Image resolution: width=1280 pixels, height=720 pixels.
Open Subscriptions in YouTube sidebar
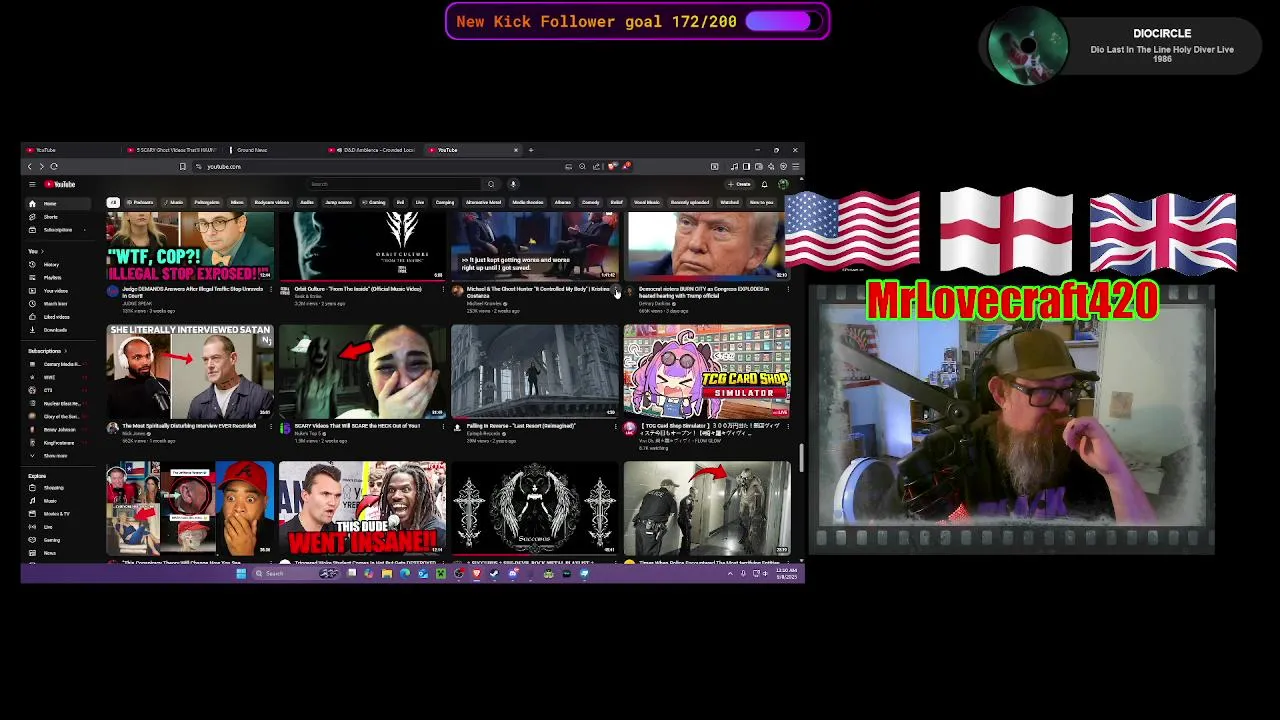pyautogui.click(x=57, y=230)
